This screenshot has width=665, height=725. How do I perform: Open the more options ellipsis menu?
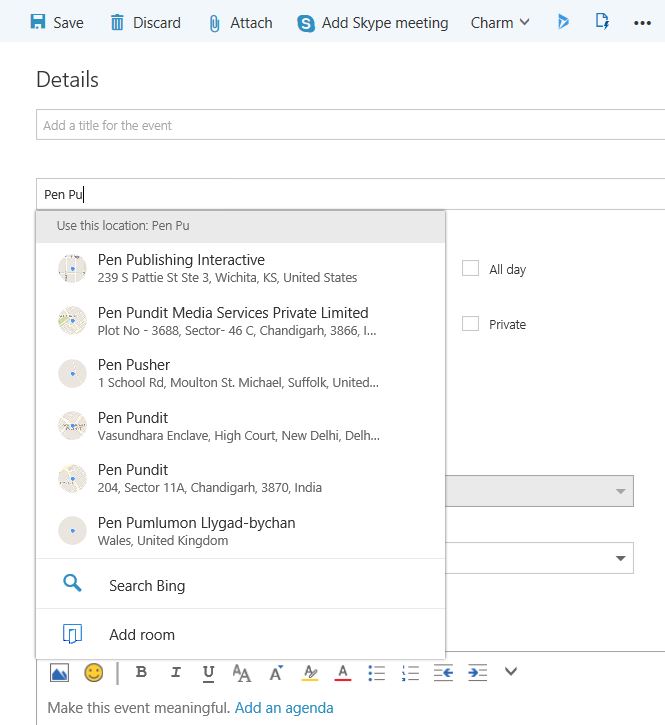pyautogui.click(x=642, y=23)
